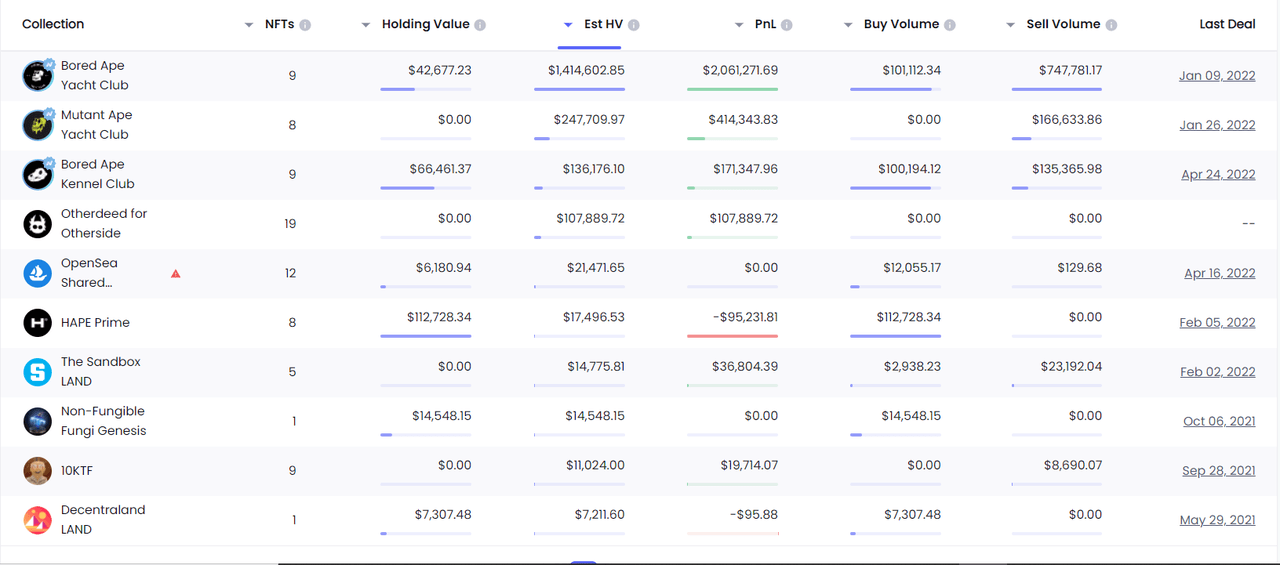Sort by Holding Value using its arrow
1280x565 pixels.
point(366,25)
